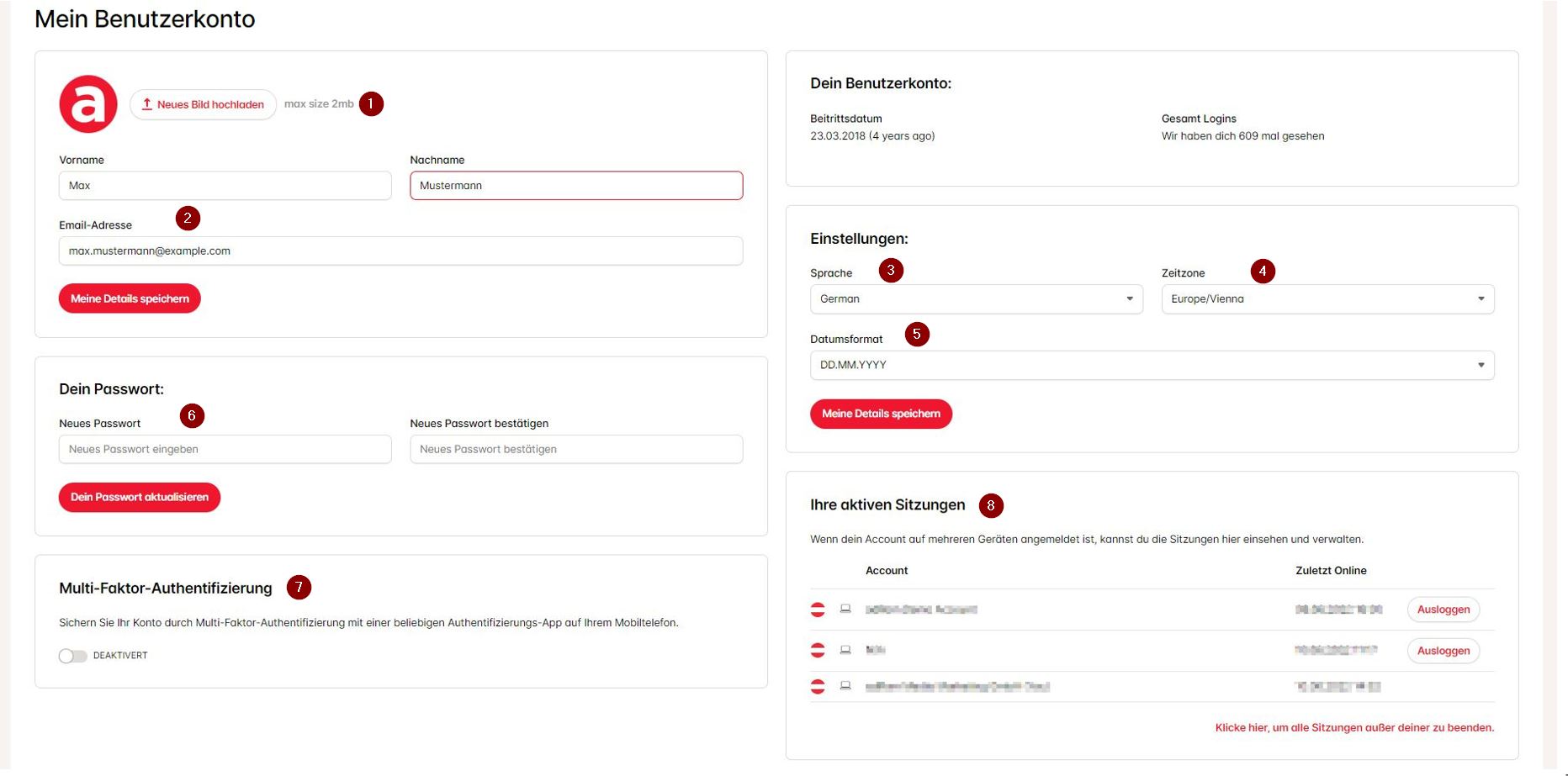Expand the Zeitzone dropdown showing Europe/Vienna

pyautogui.click(x=1327, y=299)
